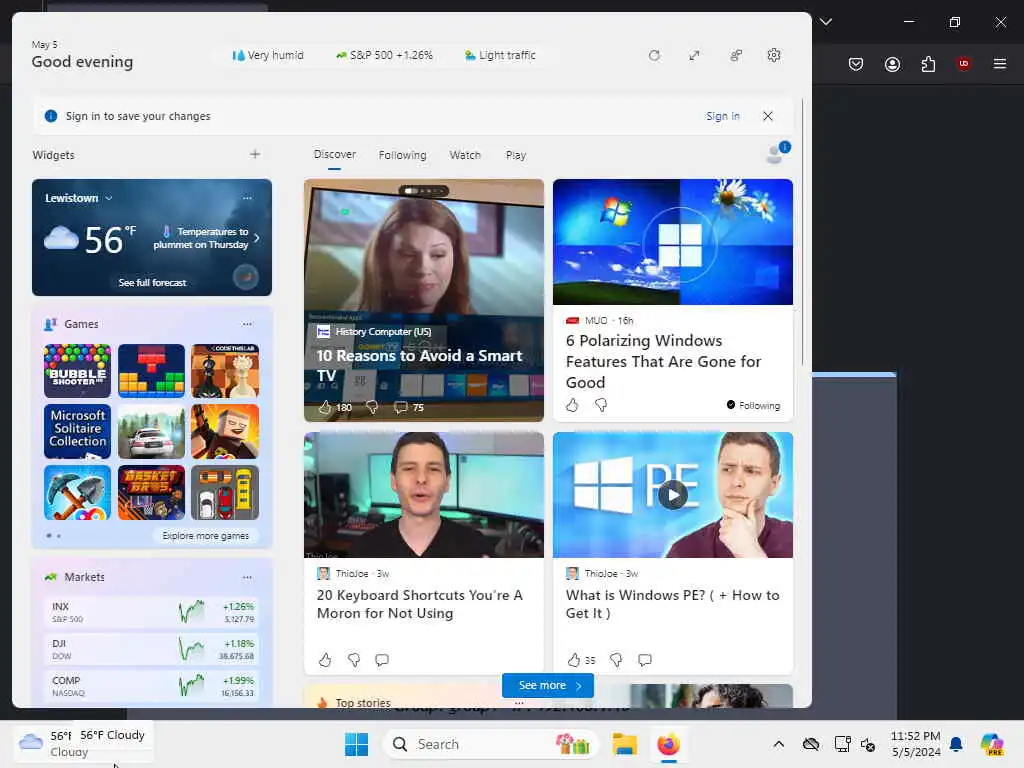Launch the car racing game tile

click(152, 431)
